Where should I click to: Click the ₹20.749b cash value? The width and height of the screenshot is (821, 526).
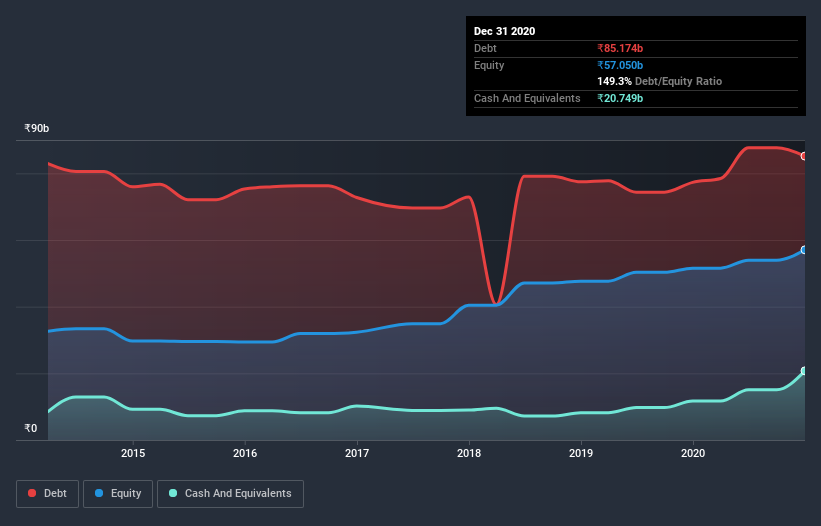click(620, 98)
